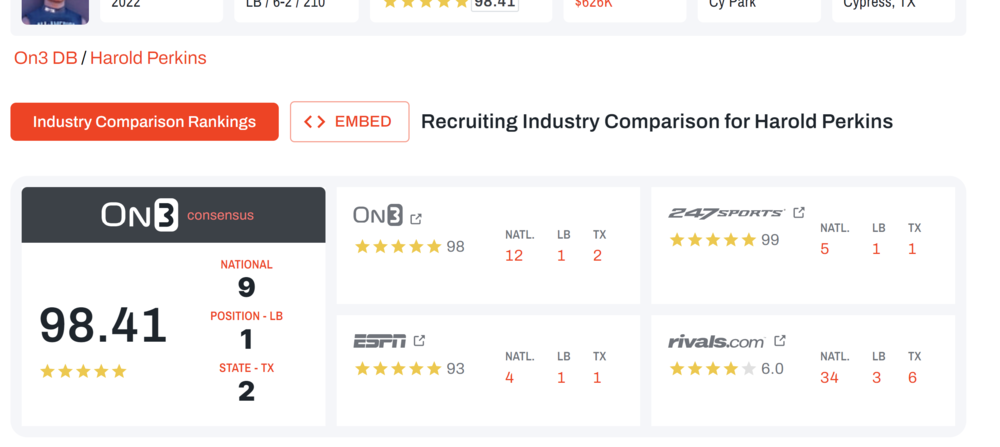Click ESPN national rank 4
This screenshot has height=447, width=1000.
point(510,378)
